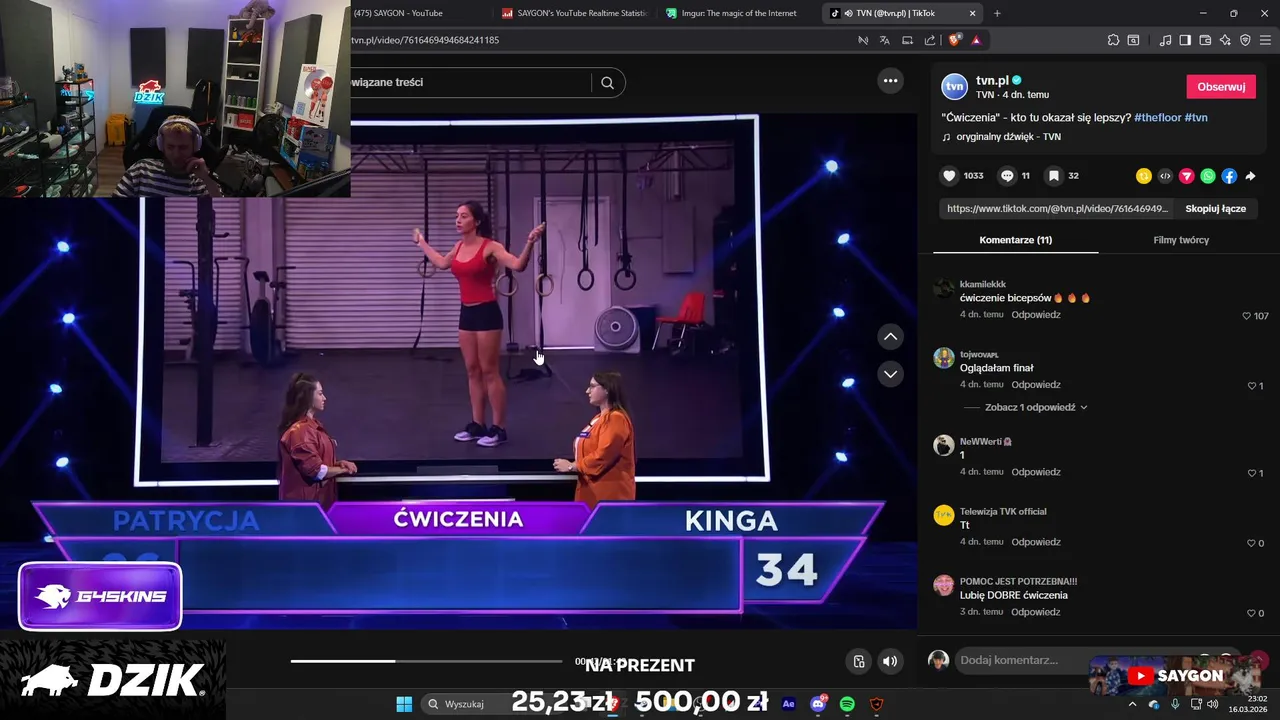
Task: Reply to NeWWerti's comment
Action: (1036, 472)
